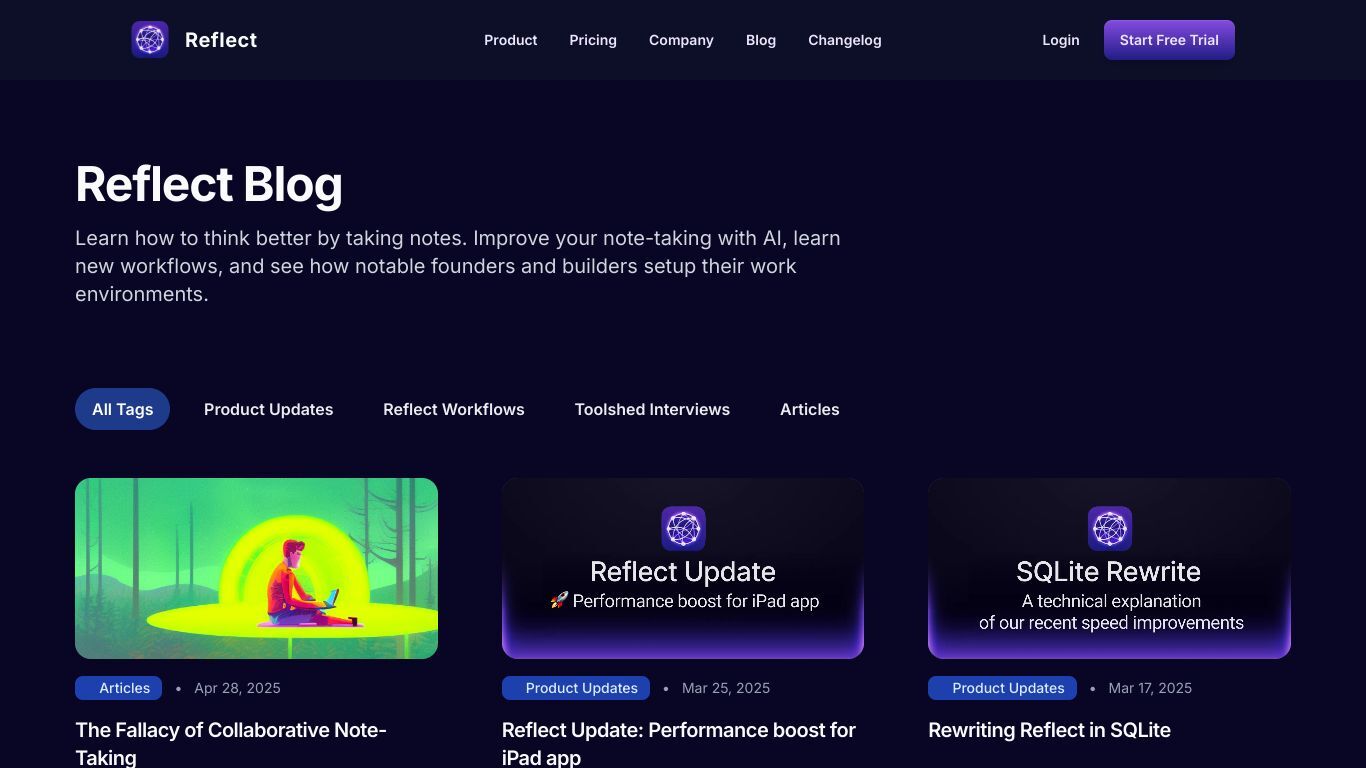The width and height of the screenshot is (1366, 768).
Task: Go to the Pricing page
Action: (593, 40)
